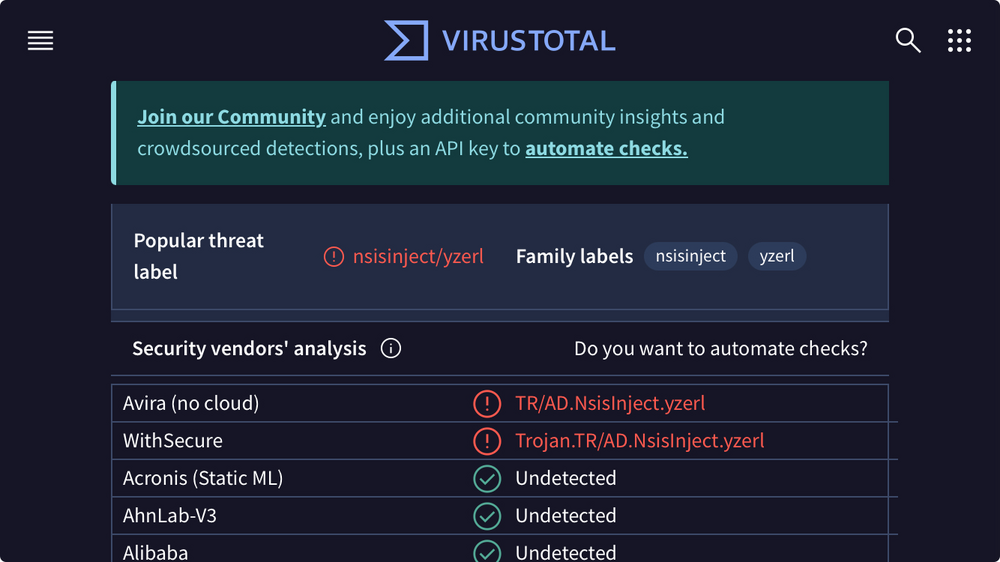Click the TR/AD.NsisInject.yzerl detection
The width and height of the screenshot is (1000, 562).
[610, 403]
